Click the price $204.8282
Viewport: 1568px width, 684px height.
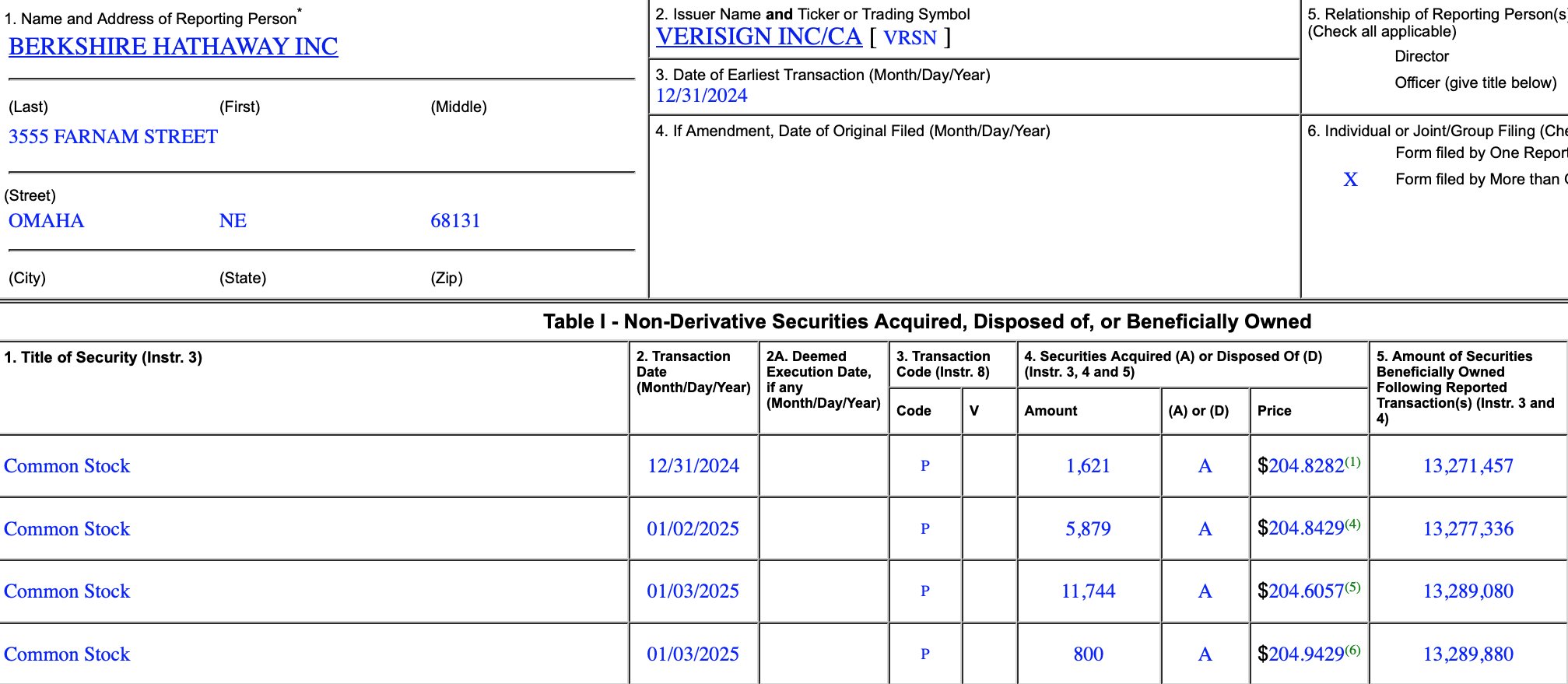pos(1301,466)
